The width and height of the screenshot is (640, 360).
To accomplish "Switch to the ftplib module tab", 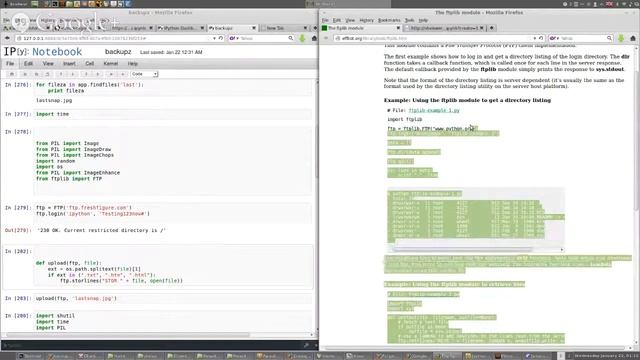I will [361, 28].
